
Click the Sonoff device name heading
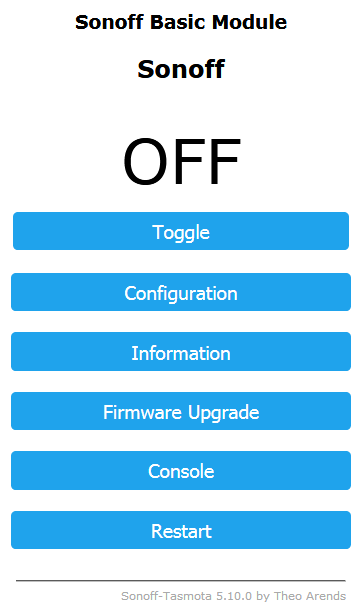tap(181, 69)
